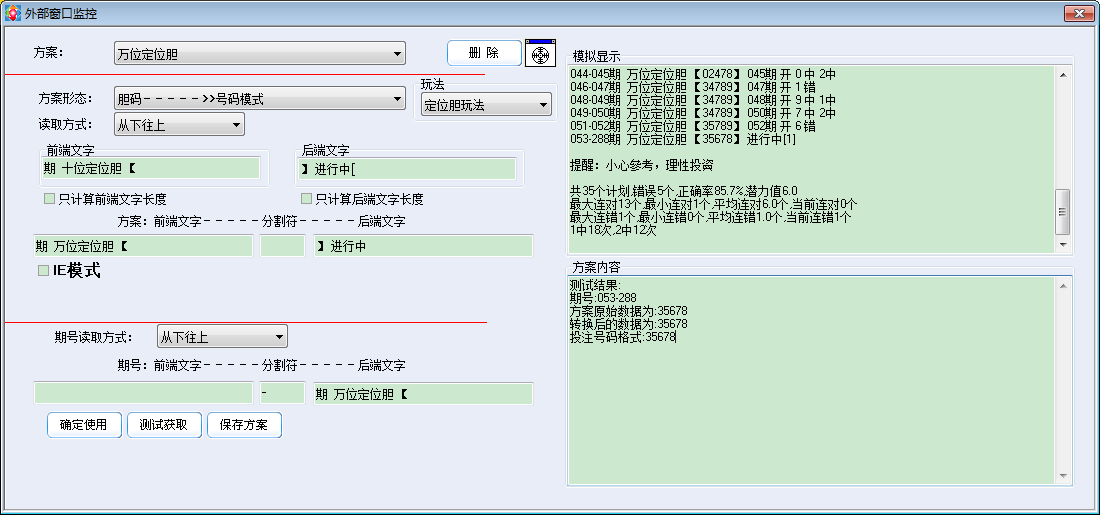Toggle the IE模式 checkbox
The height and width of the screenshot is (515, 1100).
(x=43, y=271)
